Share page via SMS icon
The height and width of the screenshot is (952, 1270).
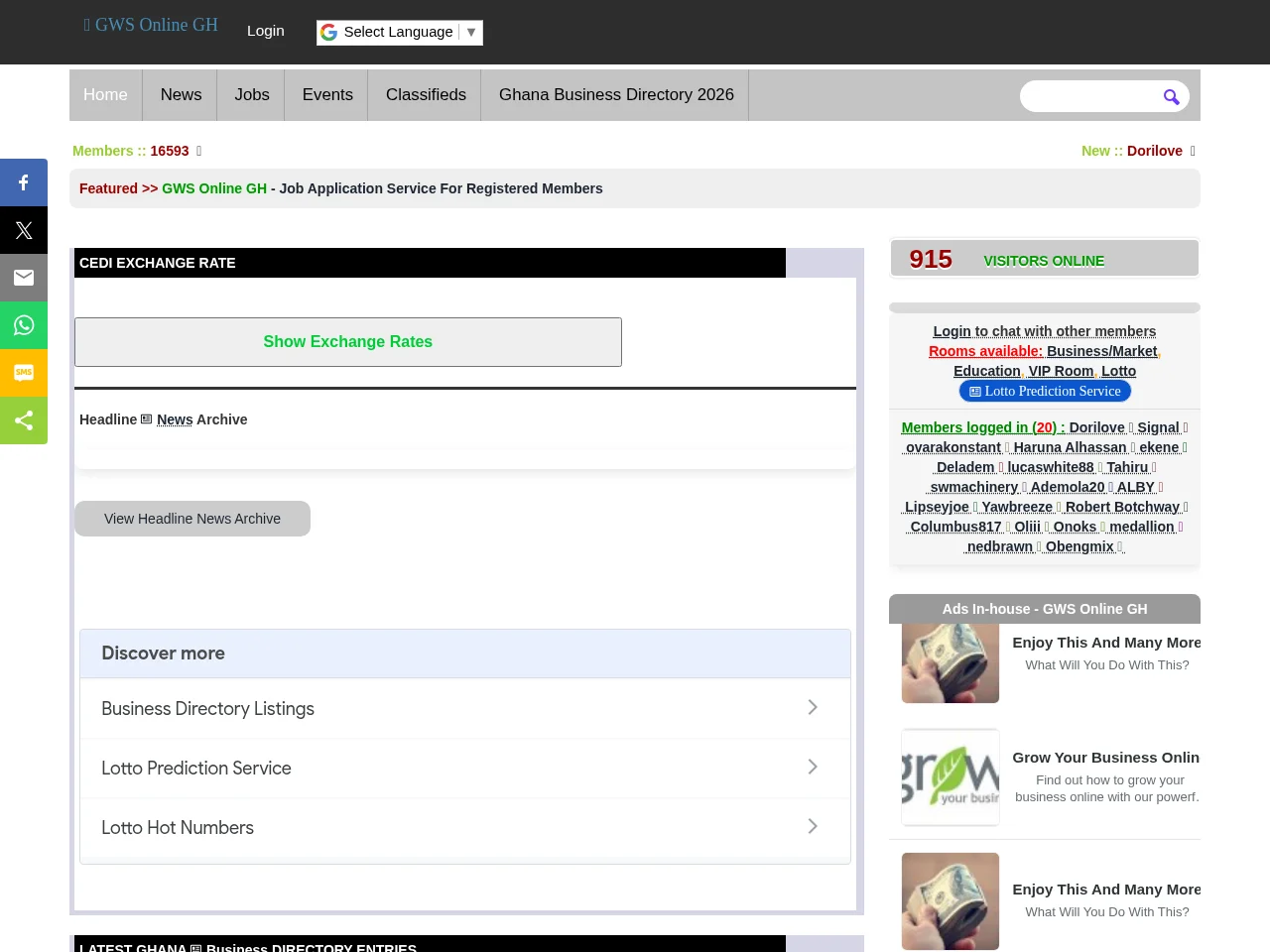point(24,373)
